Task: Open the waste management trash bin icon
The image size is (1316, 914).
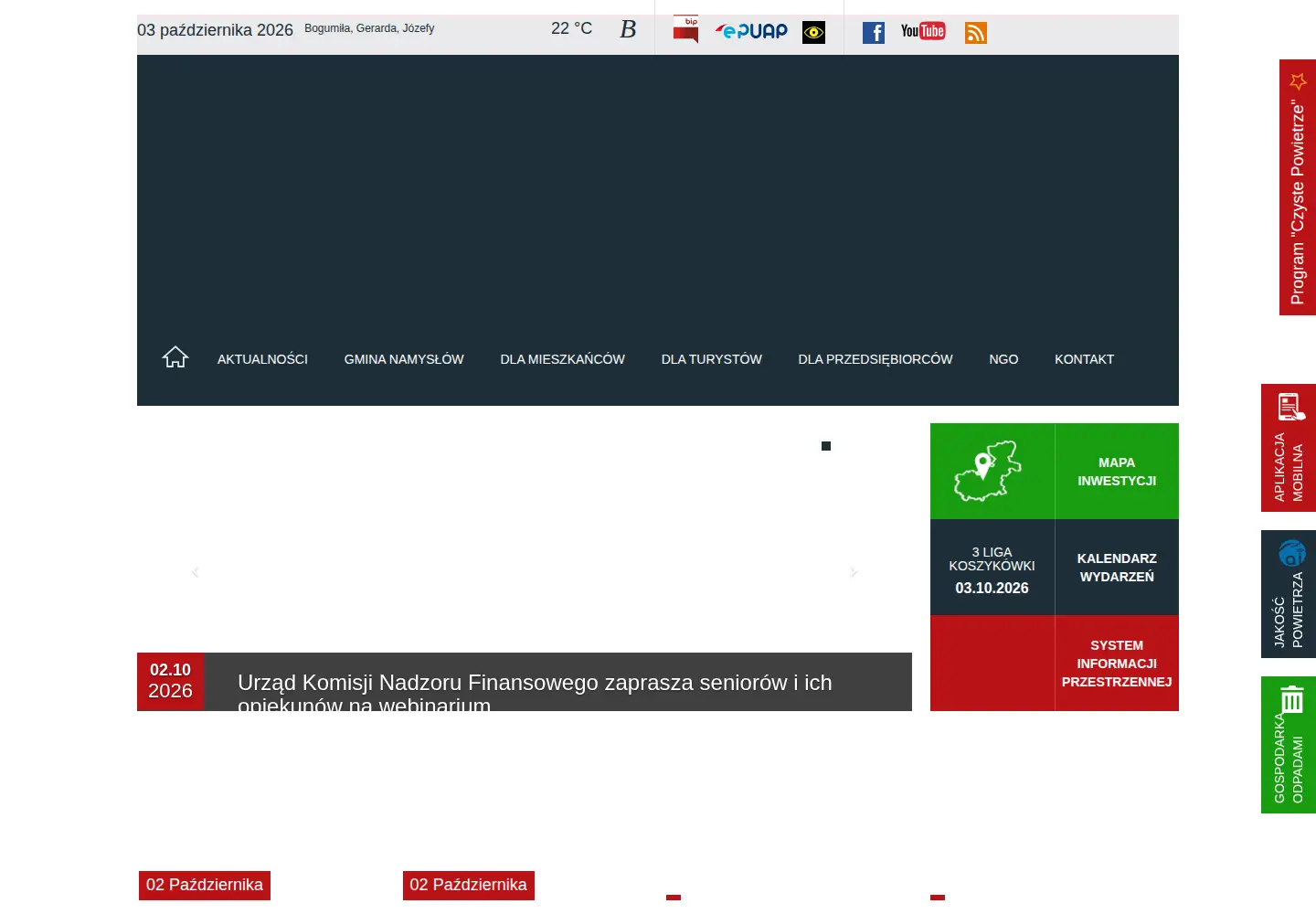Action: [1291, 699]
